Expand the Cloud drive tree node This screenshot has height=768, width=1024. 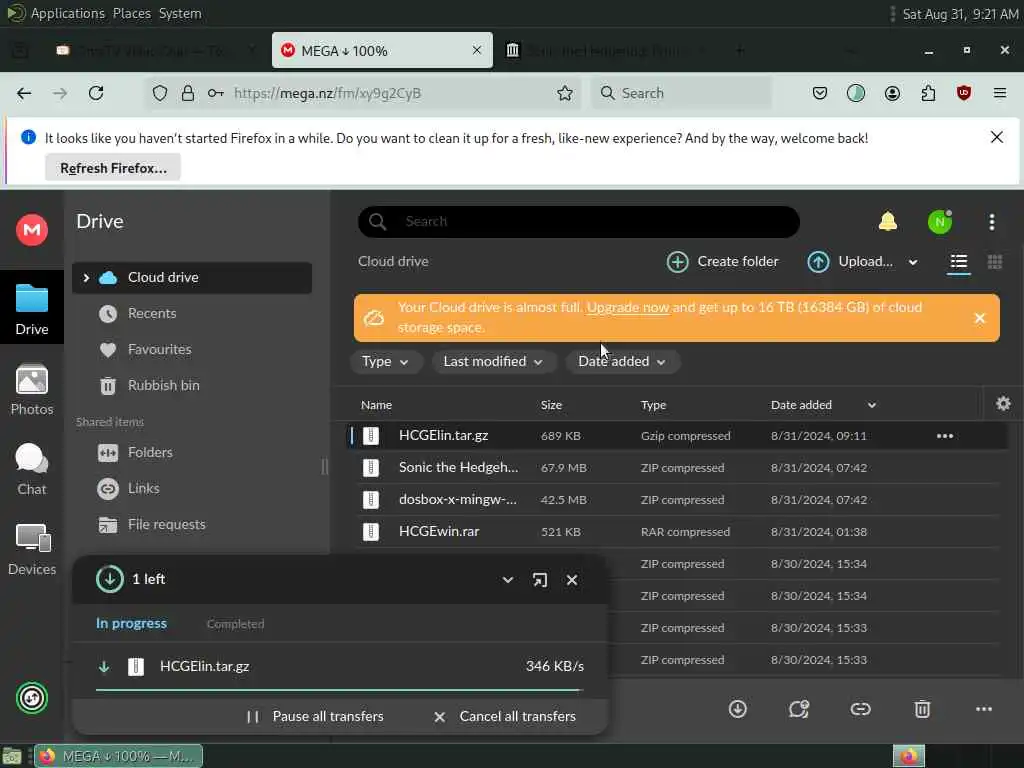[86, 278]
